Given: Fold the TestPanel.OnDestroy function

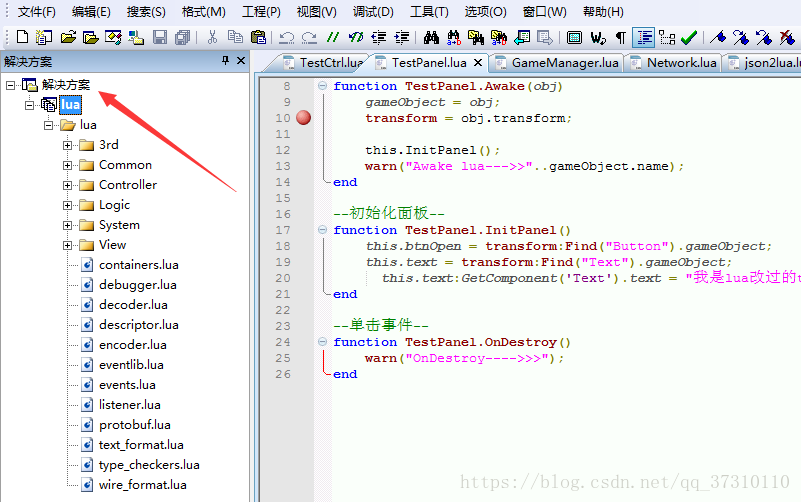Looking at the screenshot, I should click(x=322, y=342).
